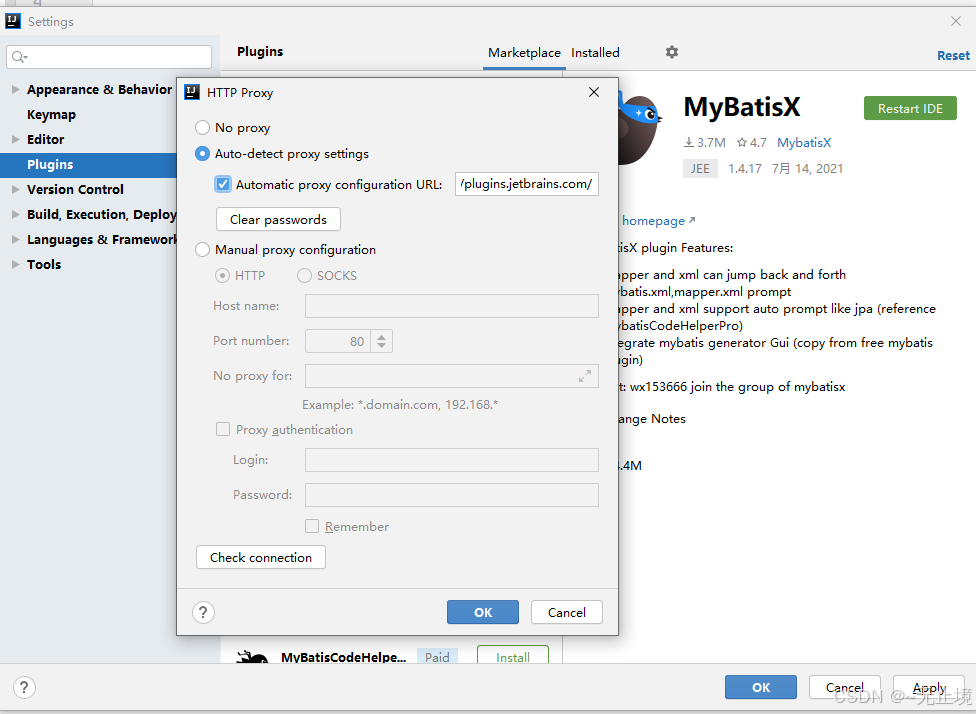Expand Build, Execution, Deployment node
This screenshot has width=976, height=714.
pyautogui.click(x=16, y=214)
